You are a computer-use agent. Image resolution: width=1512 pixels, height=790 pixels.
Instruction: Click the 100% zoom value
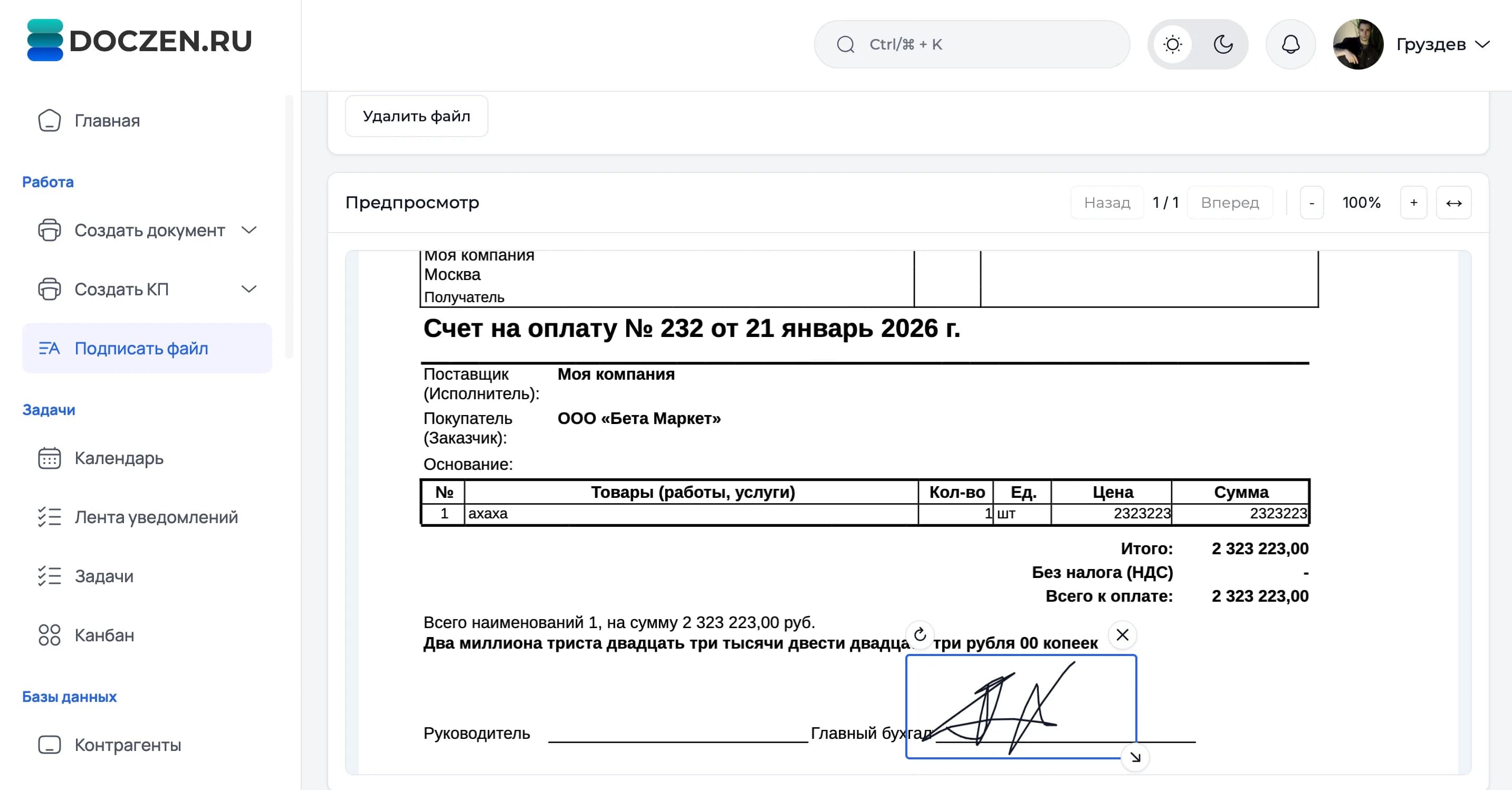1361,203
